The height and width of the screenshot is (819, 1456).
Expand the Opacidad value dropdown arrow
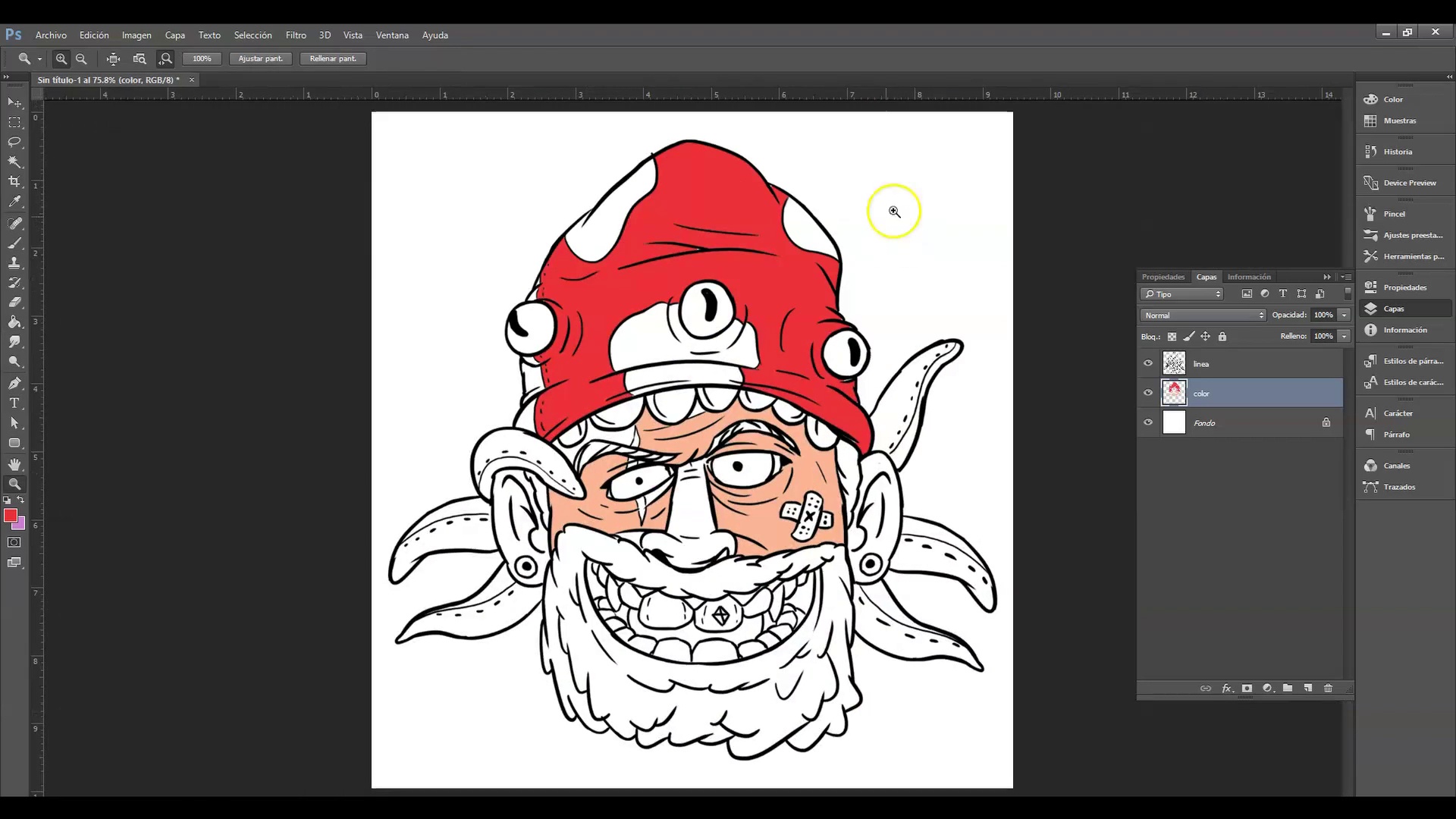tap(1344, 315)
